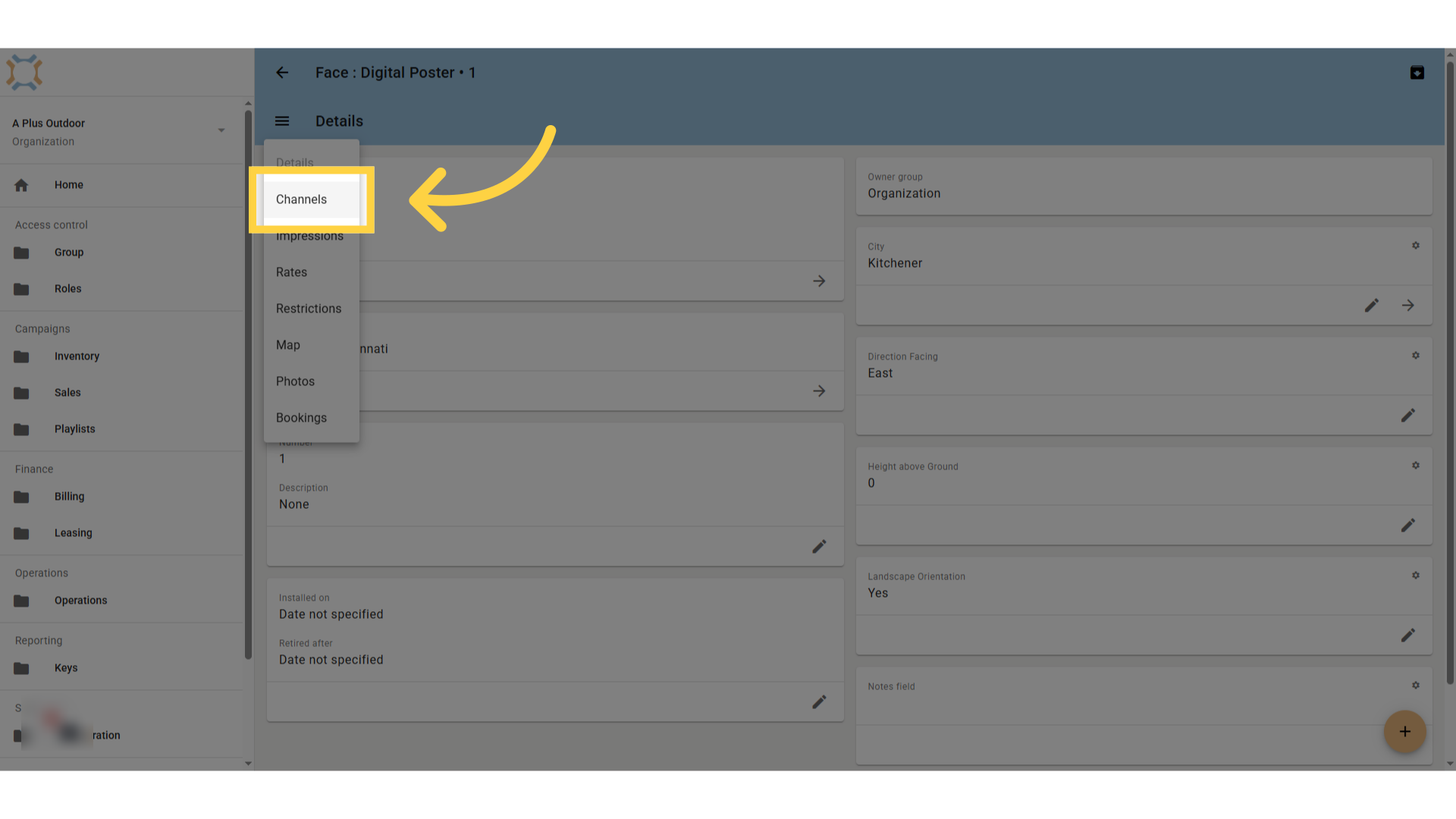Click the Kitchener city value
Viewport: 1456px width, 819px height.
895,263
